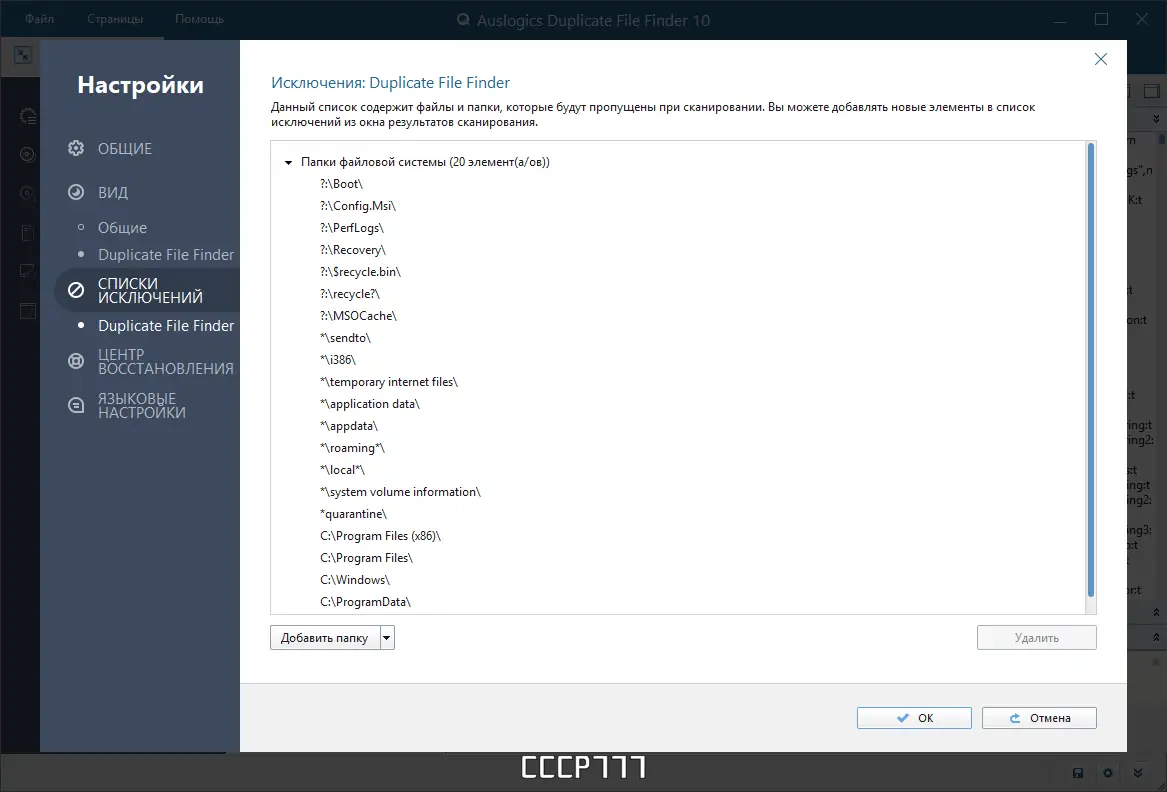Screen dimensions: 1167x792
Task: Click the exclusion list scrollbar
Action: click(1087, 380)
